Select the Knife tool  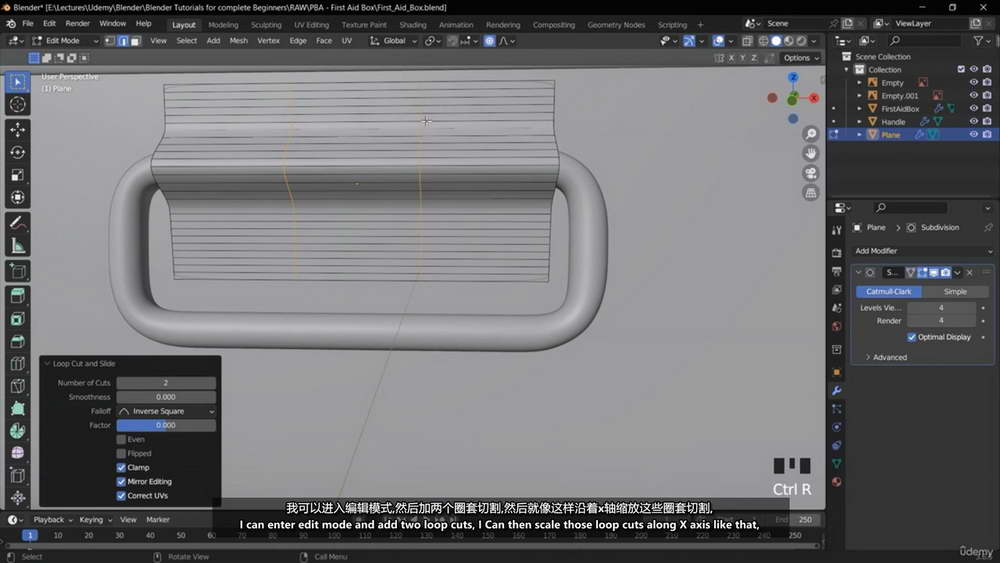pos(17,386)
